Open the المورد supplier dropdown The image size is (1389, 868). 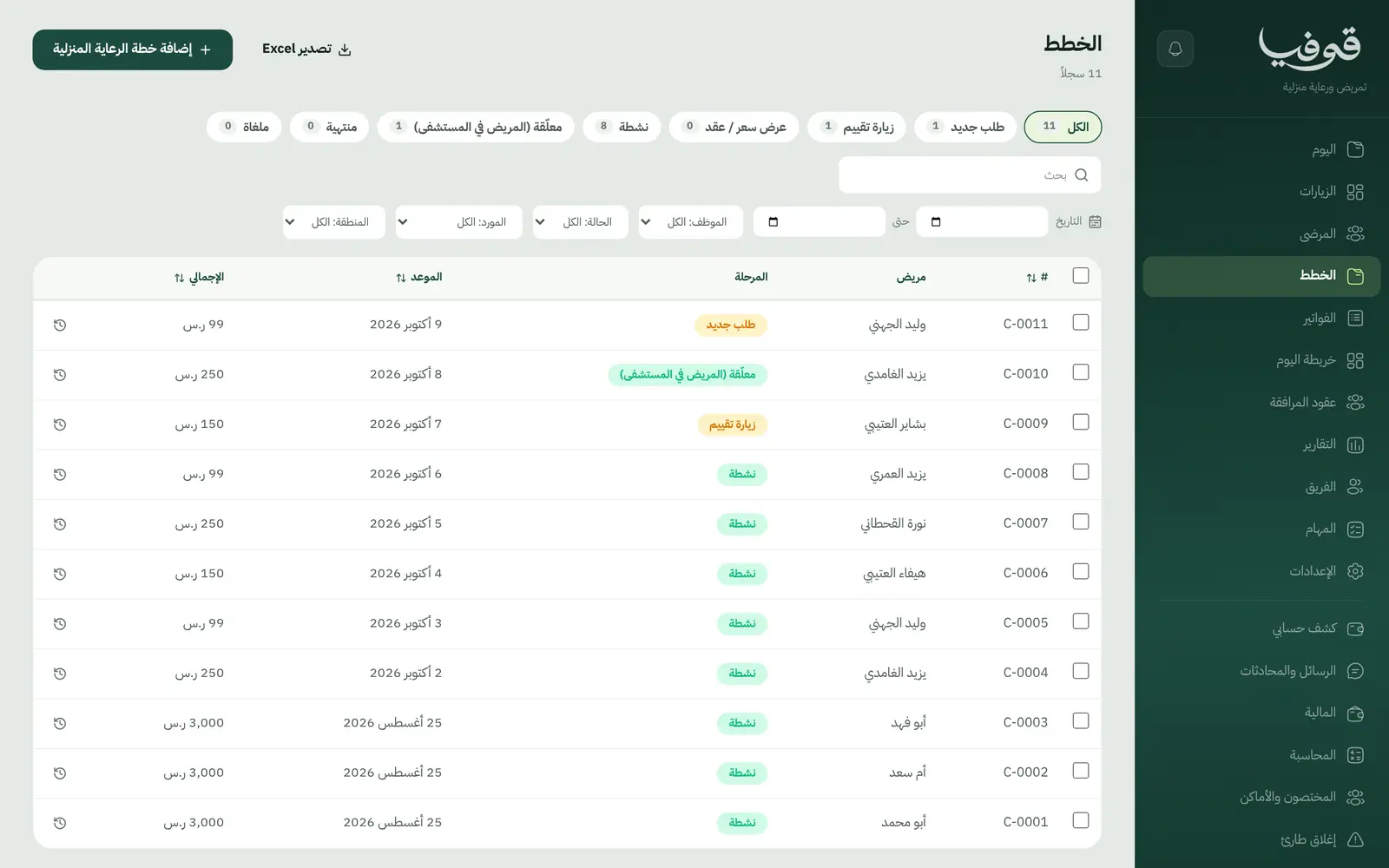[459, 222]
